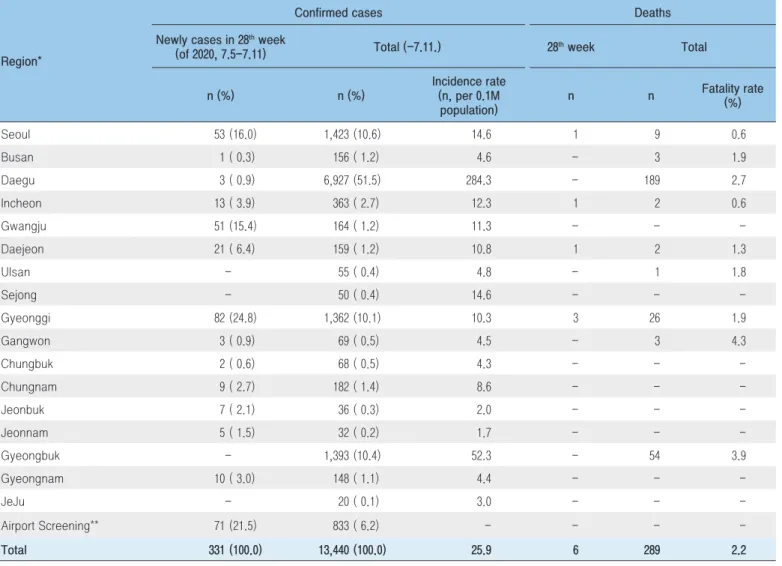
Task: Click total new cases '331 (100.0)'
Action: 235,550
